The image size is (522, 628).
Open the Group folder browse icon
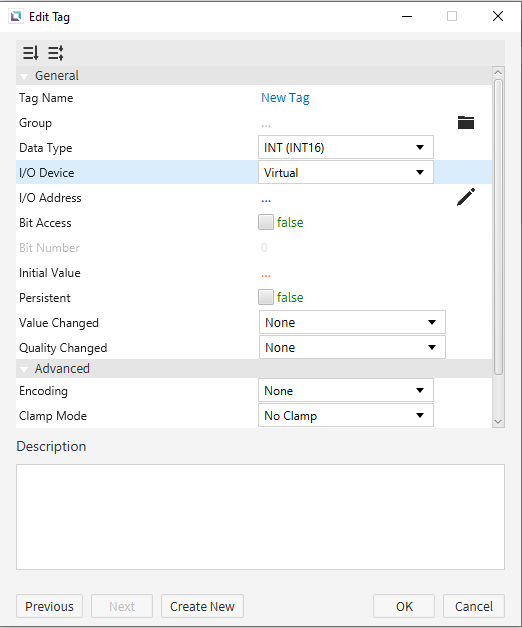pos(466,123)
